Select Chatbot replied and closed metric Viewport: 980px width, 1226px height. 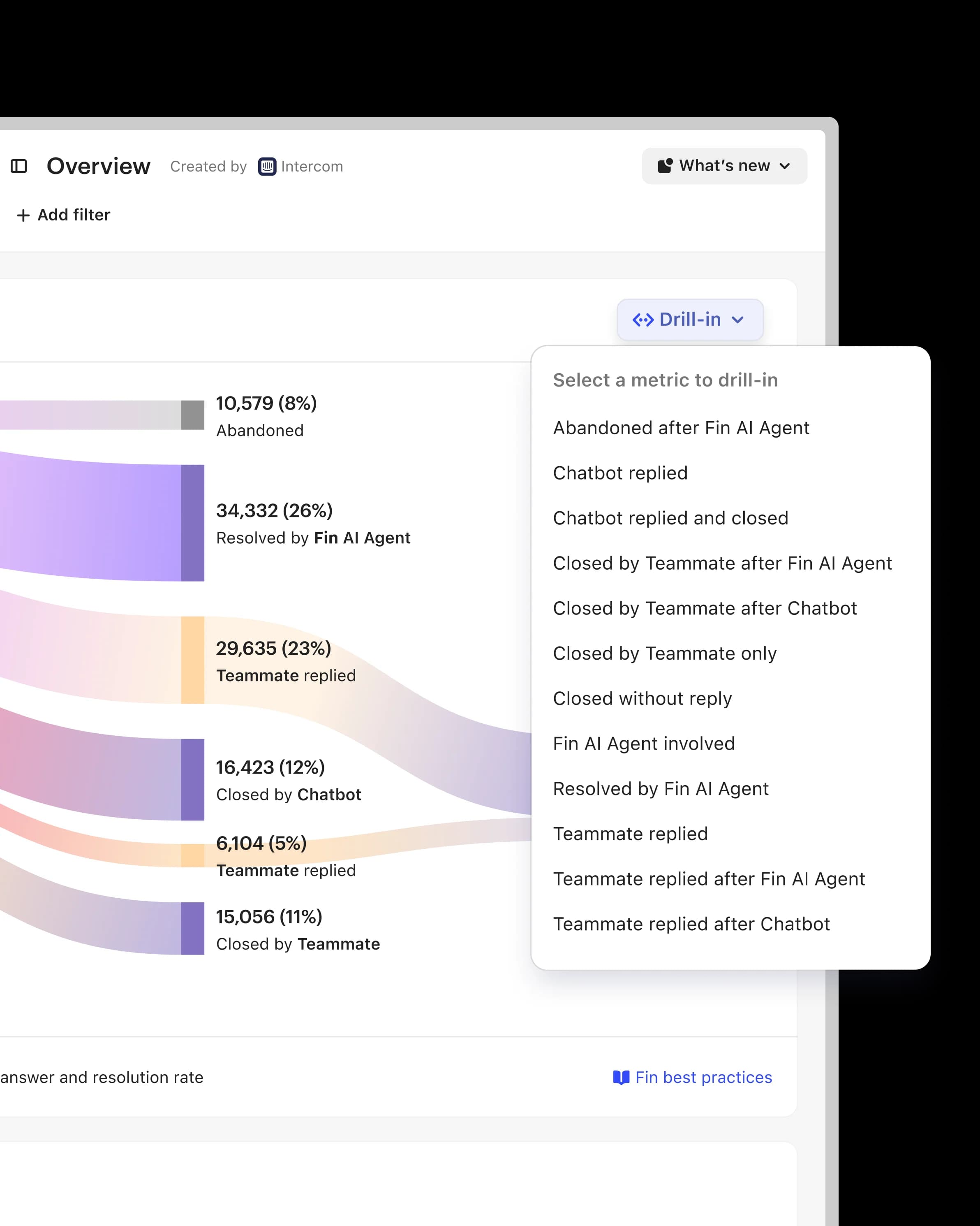coord(670,518)
